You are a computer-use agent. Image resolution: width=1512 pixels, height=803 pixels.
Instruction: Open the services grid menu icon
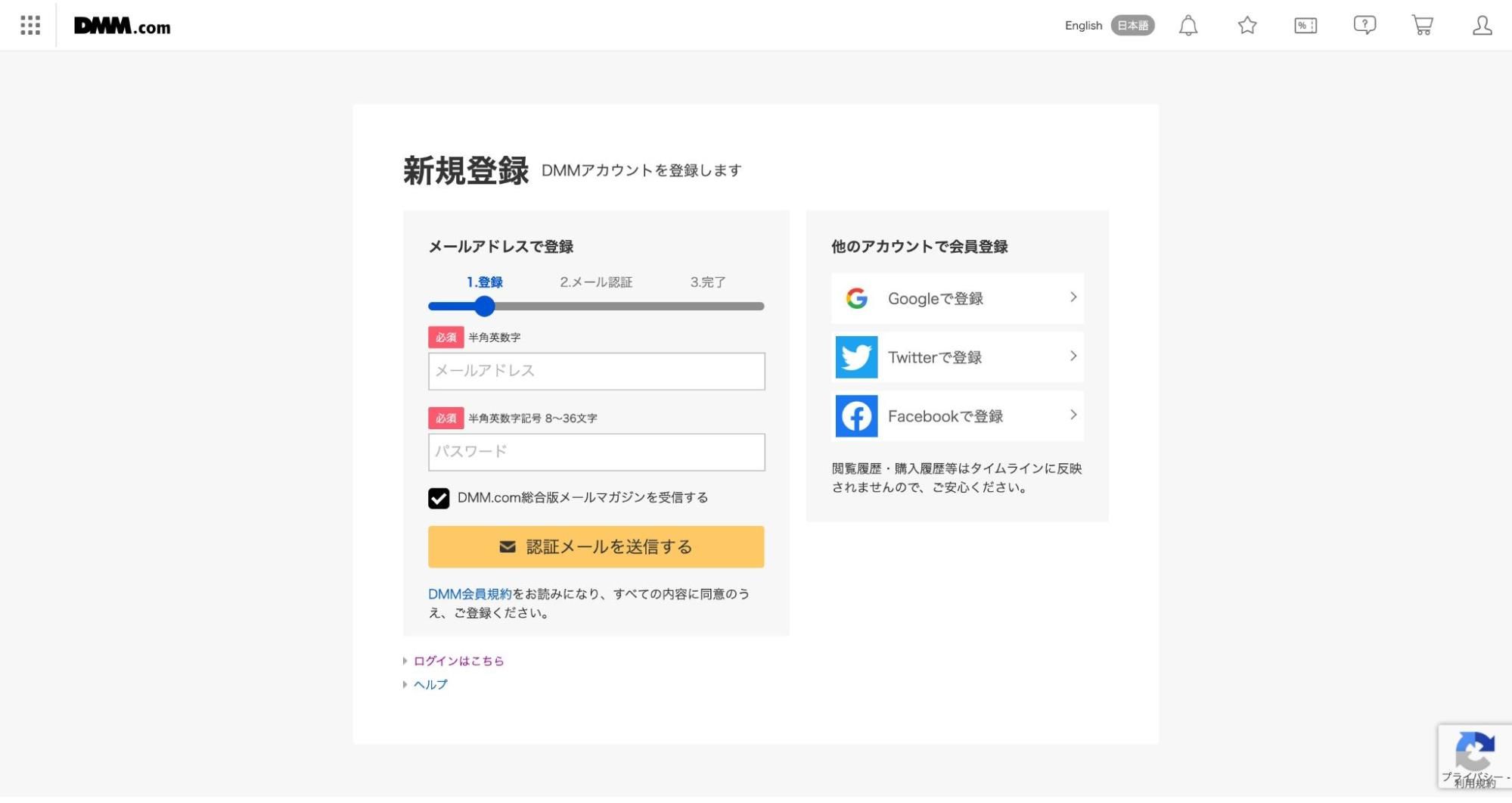click(30, 26)
